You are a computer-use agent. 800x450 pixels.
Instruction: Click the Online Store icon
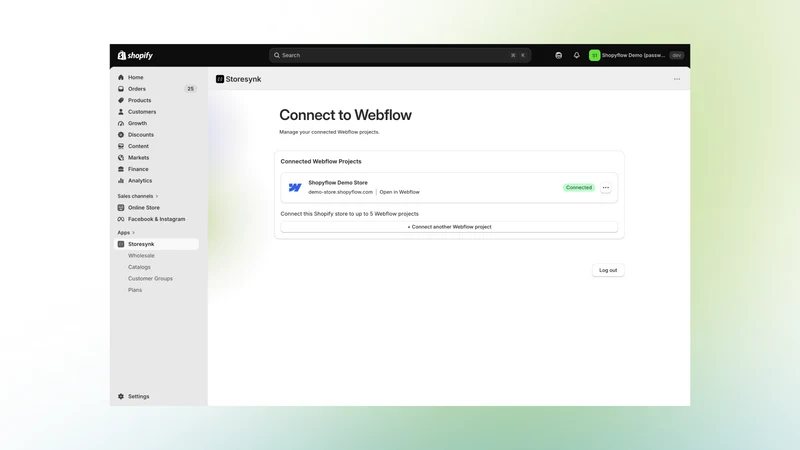(121, 208)
